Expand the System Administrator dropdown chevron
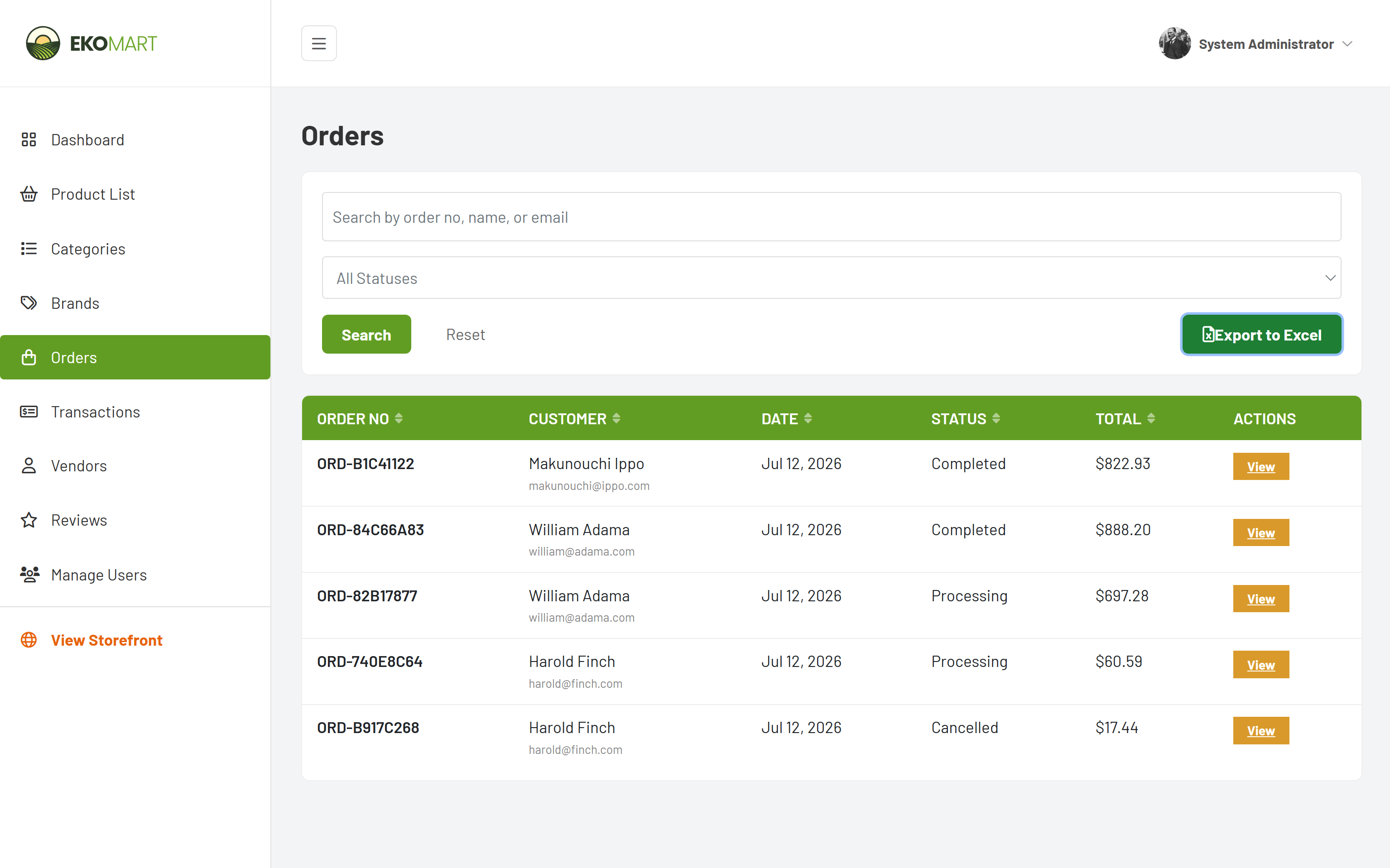The height and width of the screenshot is (868, 1390). [x=1347, y=44]
